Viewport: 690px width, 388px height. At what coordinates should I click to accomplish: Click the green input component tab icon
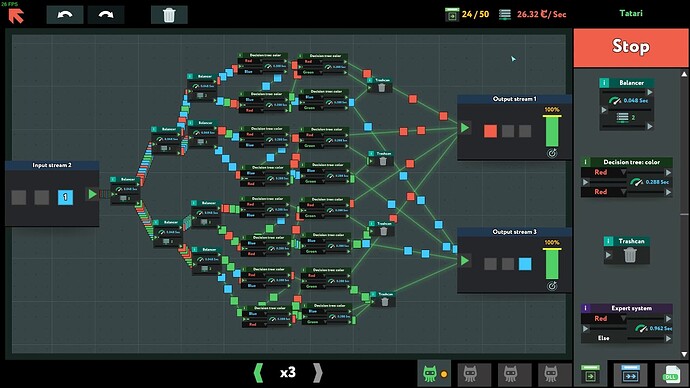pos(590,375)
